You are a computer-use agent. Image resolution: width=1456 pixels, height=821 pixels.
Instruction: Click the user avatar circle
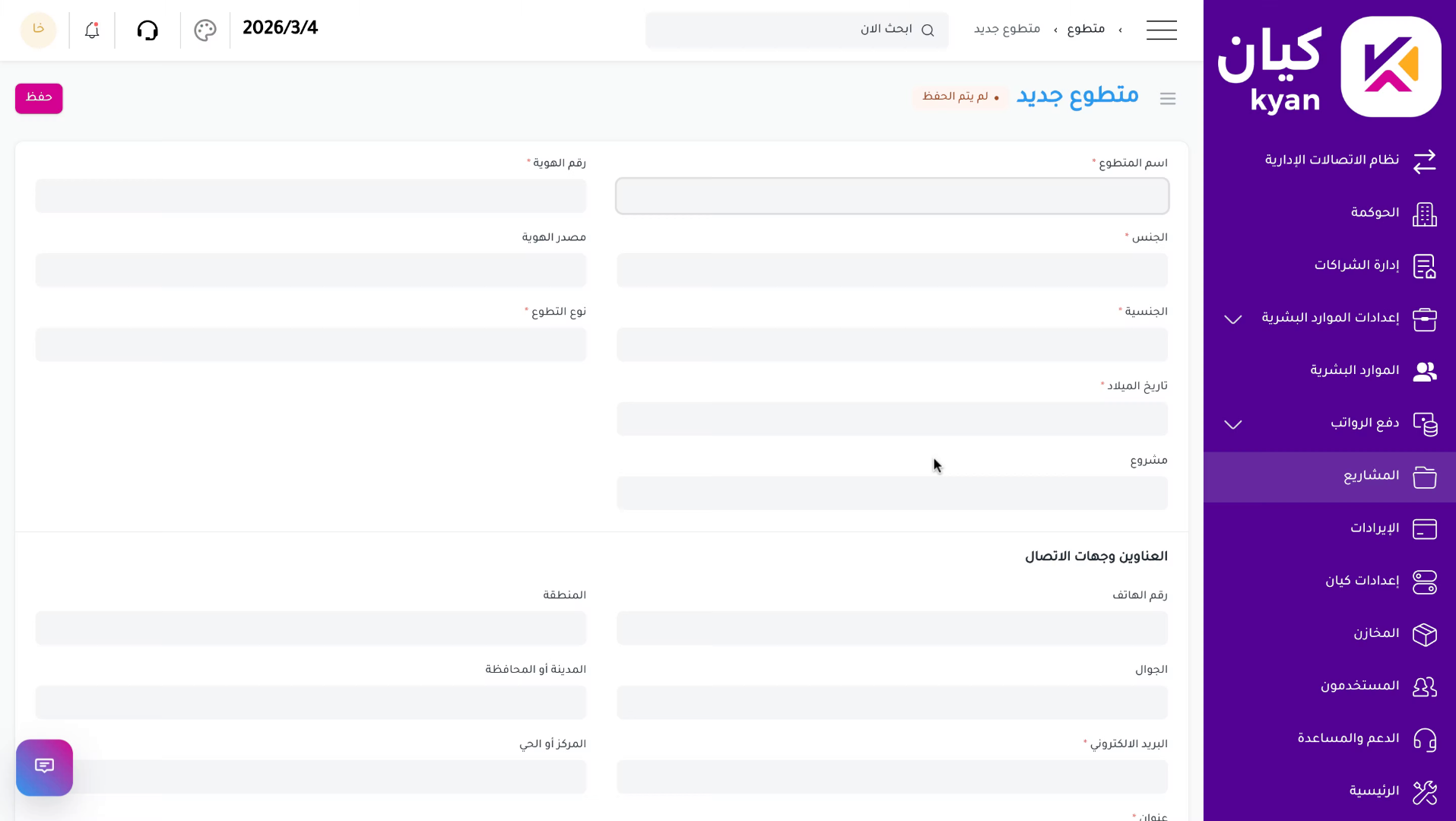point(38,30)
